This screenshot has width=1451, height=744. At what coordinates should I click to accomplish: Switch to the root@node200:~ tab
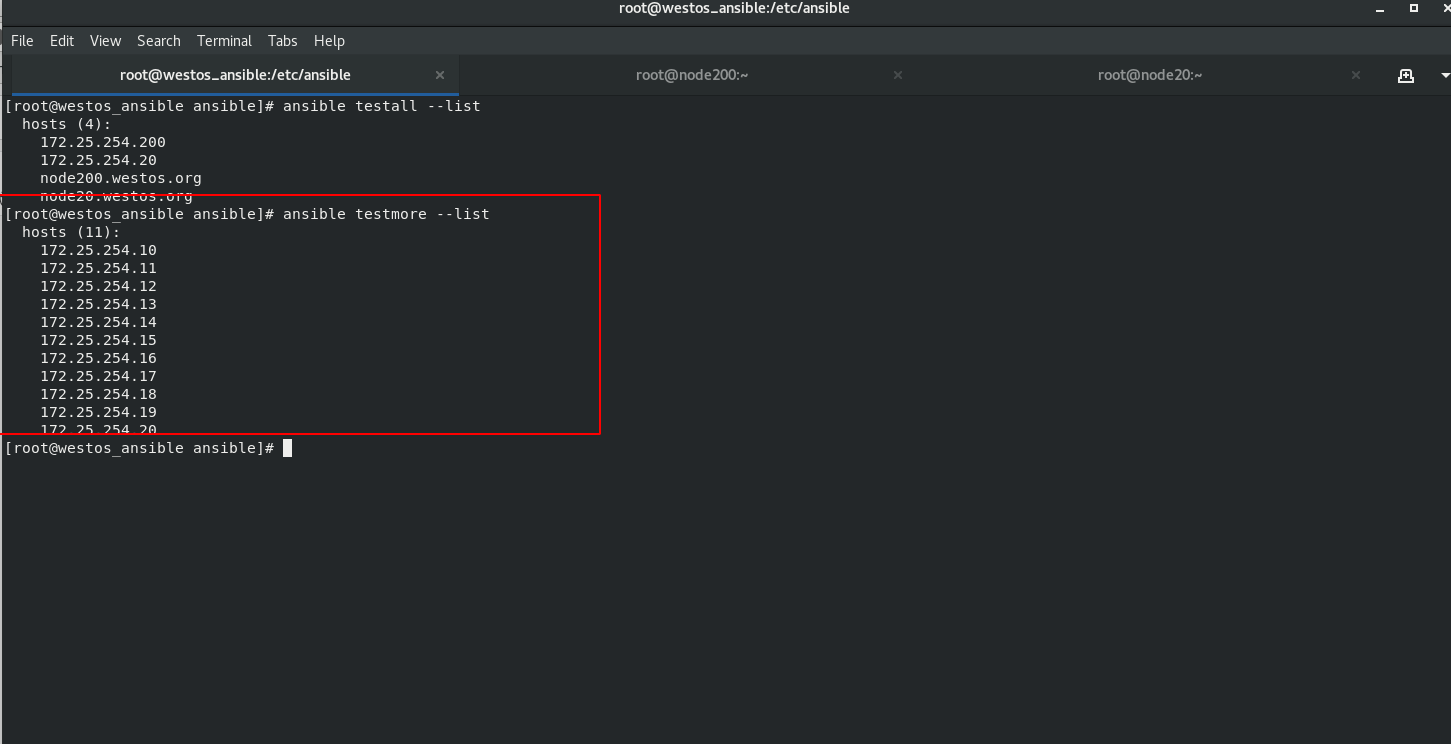[692, 75]
